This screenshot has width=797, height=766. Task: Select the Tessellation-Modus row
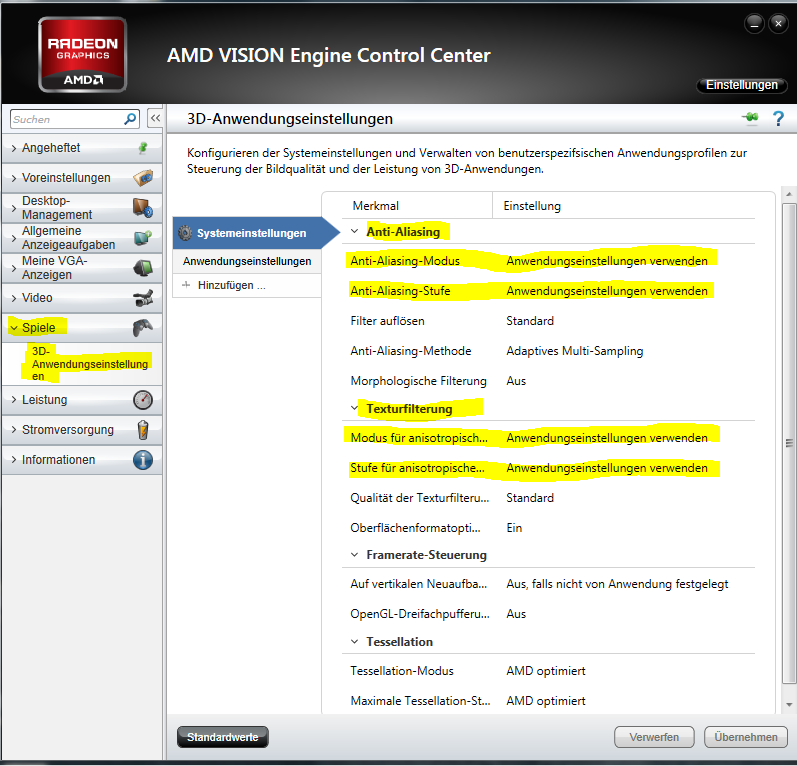[549, 671]
